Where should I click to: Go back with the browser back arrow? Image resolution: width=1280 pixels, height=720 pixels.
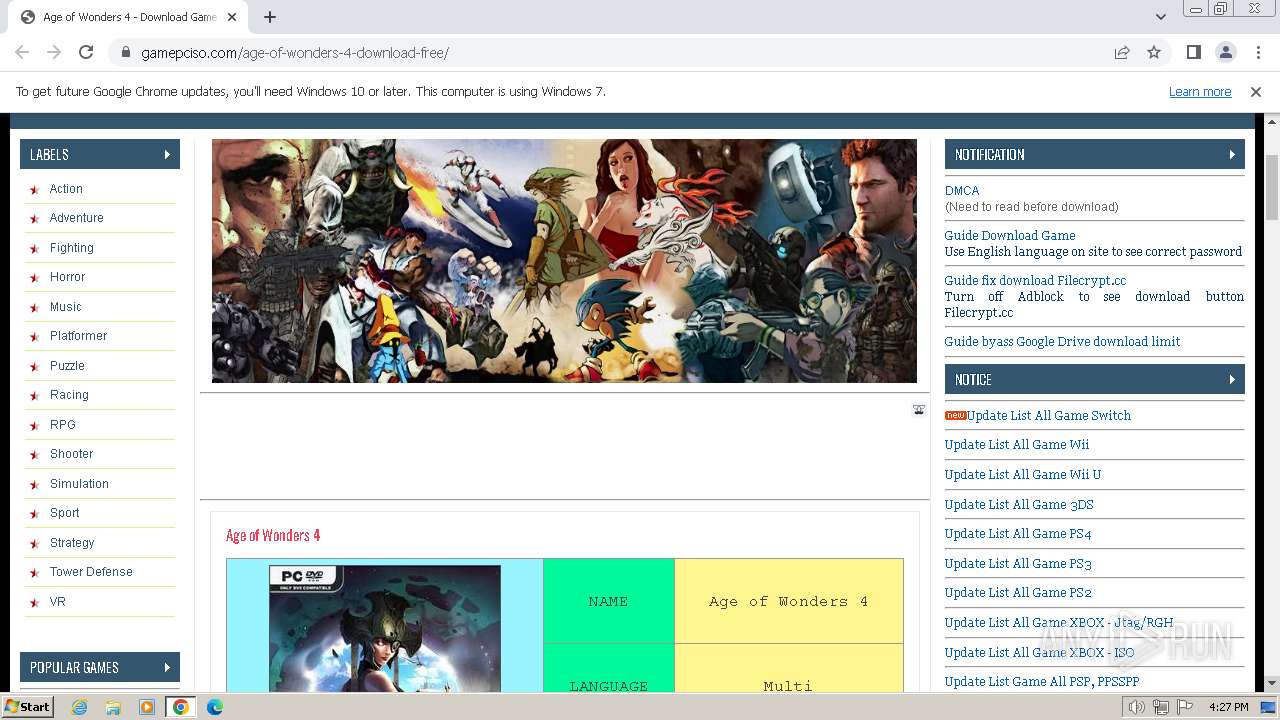pyautogui.click(x=22, y=52)
